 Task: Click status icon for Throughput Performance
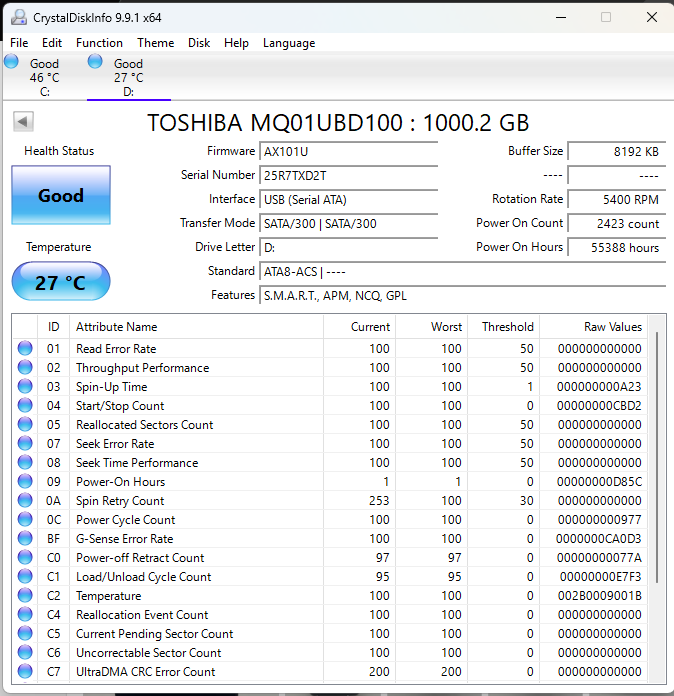[25, 367]
